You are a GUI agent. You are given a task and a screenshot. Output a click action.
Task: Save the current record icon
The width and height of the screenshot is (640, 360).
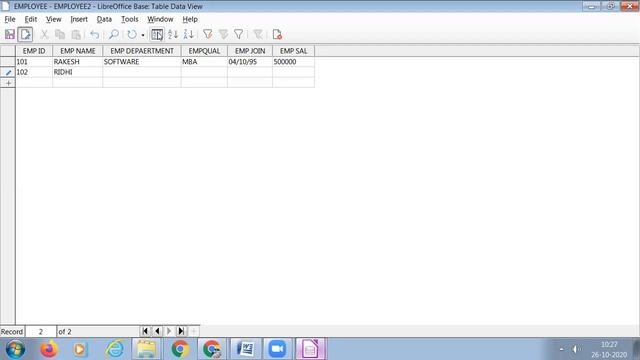tap(10, 35)
